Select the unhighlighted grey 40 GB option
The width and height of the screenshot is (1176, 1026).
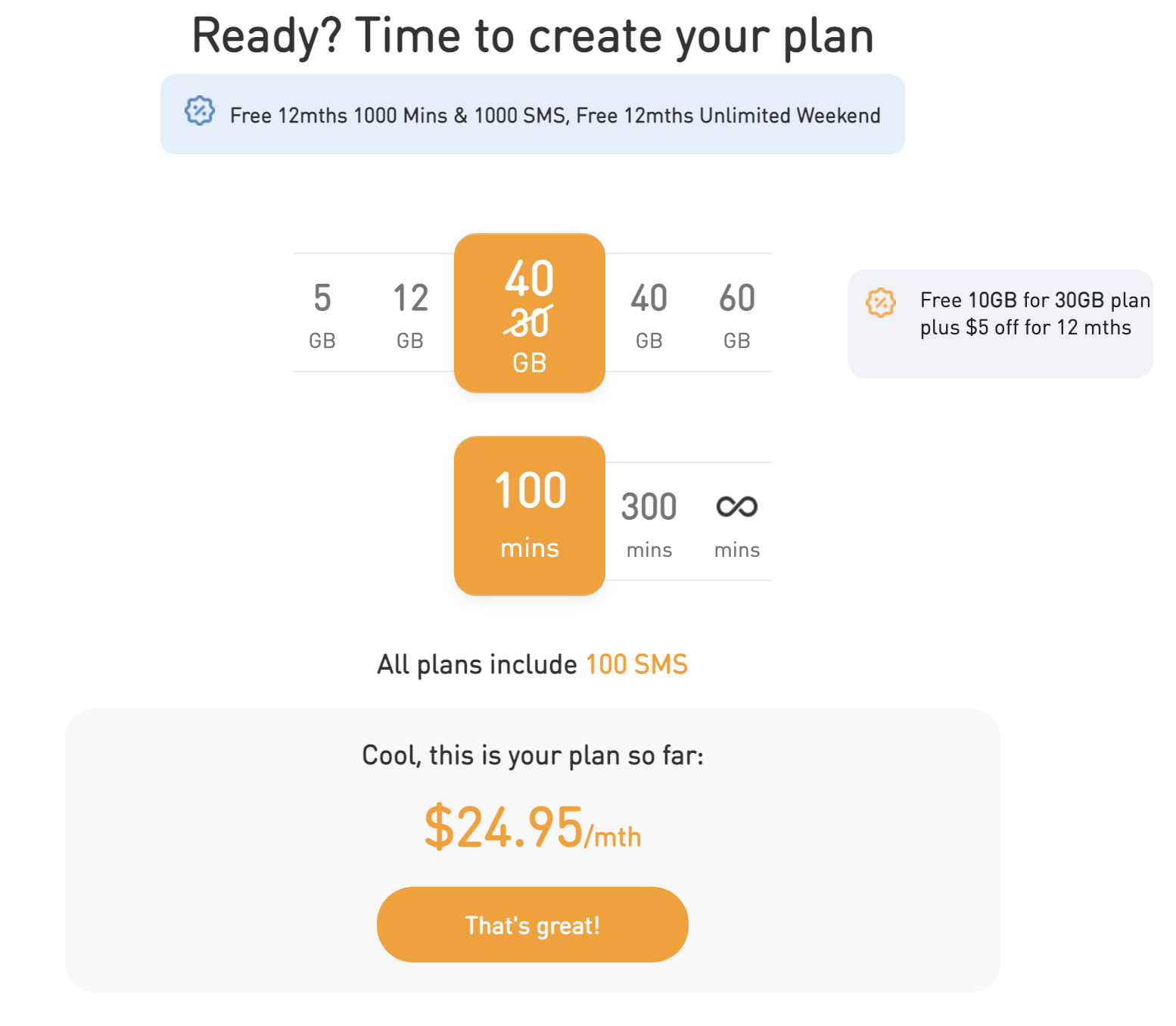click(649, 314)
